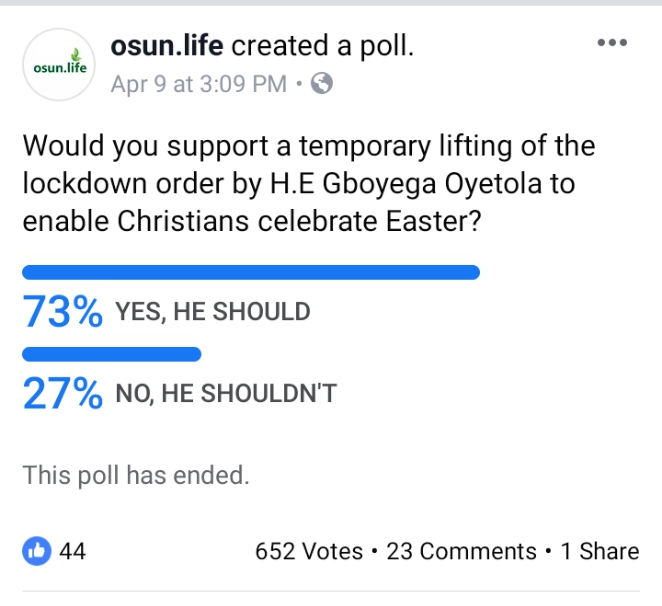The image size is (662, 606).
Task: Click the 'created a poll' header text
Action: pyautogui.click(x=323, y=46)
